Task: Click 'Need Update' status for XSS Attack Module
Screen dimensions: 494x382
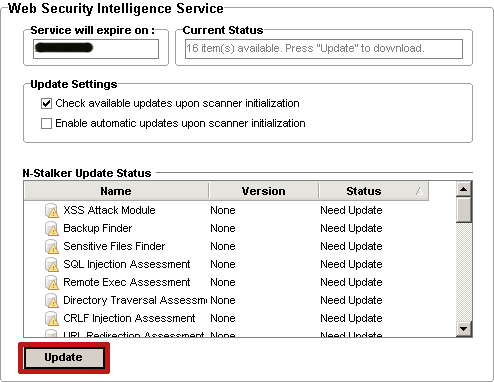Action: point(351,210)
